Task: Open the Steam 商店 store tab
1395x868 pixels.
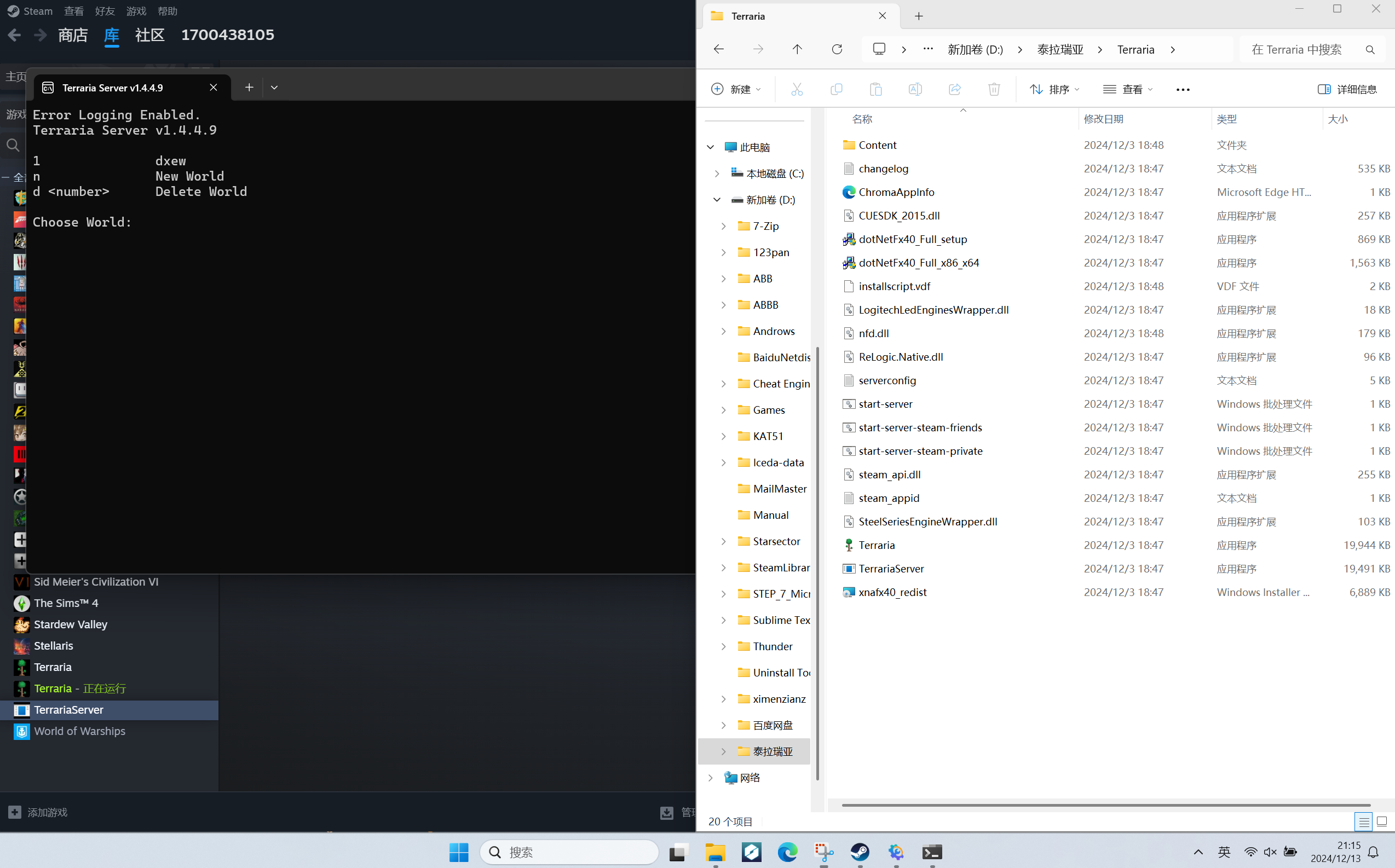Action: pyautogui.click(x=73, y=35)
